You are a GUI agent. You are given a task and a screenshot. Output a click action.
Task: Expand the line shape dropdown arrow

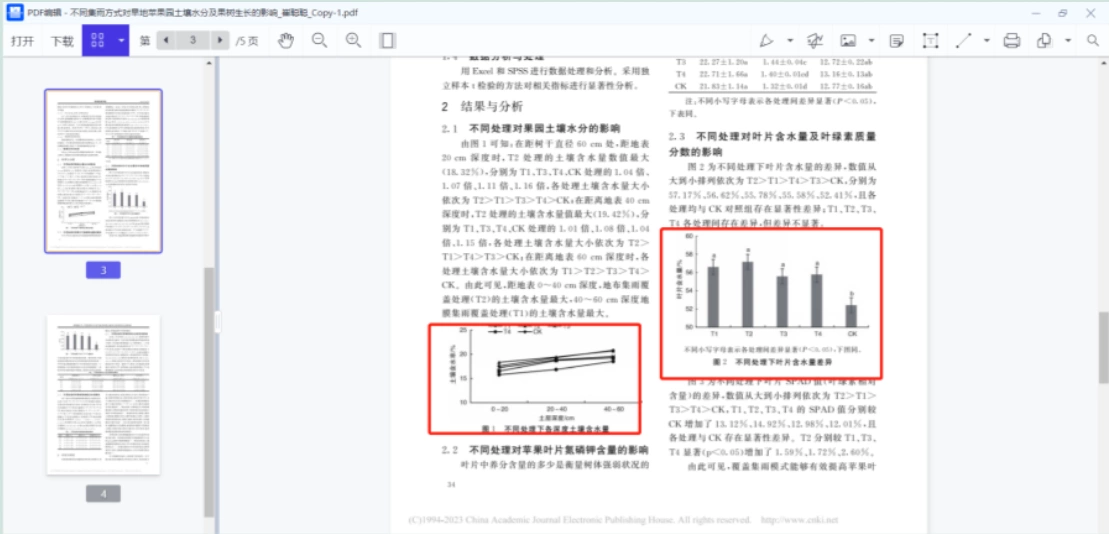point(986,41)
